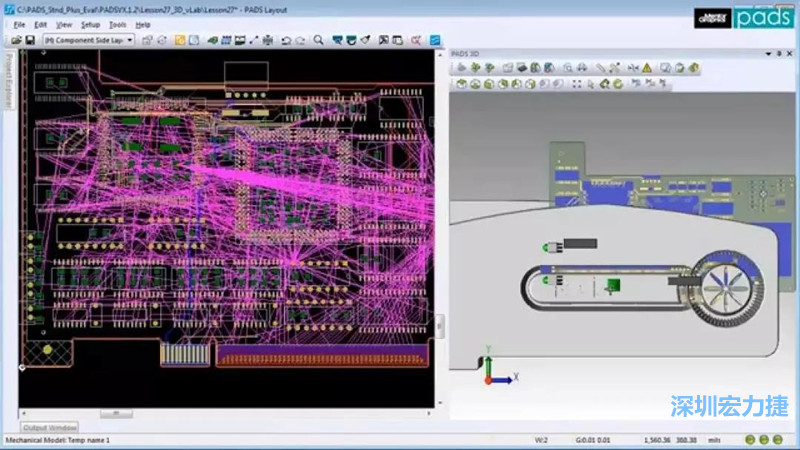The height and width of the screenshot is (450, 800).
Task: Switch to the Output Window tab
Action: pos(50,427)
